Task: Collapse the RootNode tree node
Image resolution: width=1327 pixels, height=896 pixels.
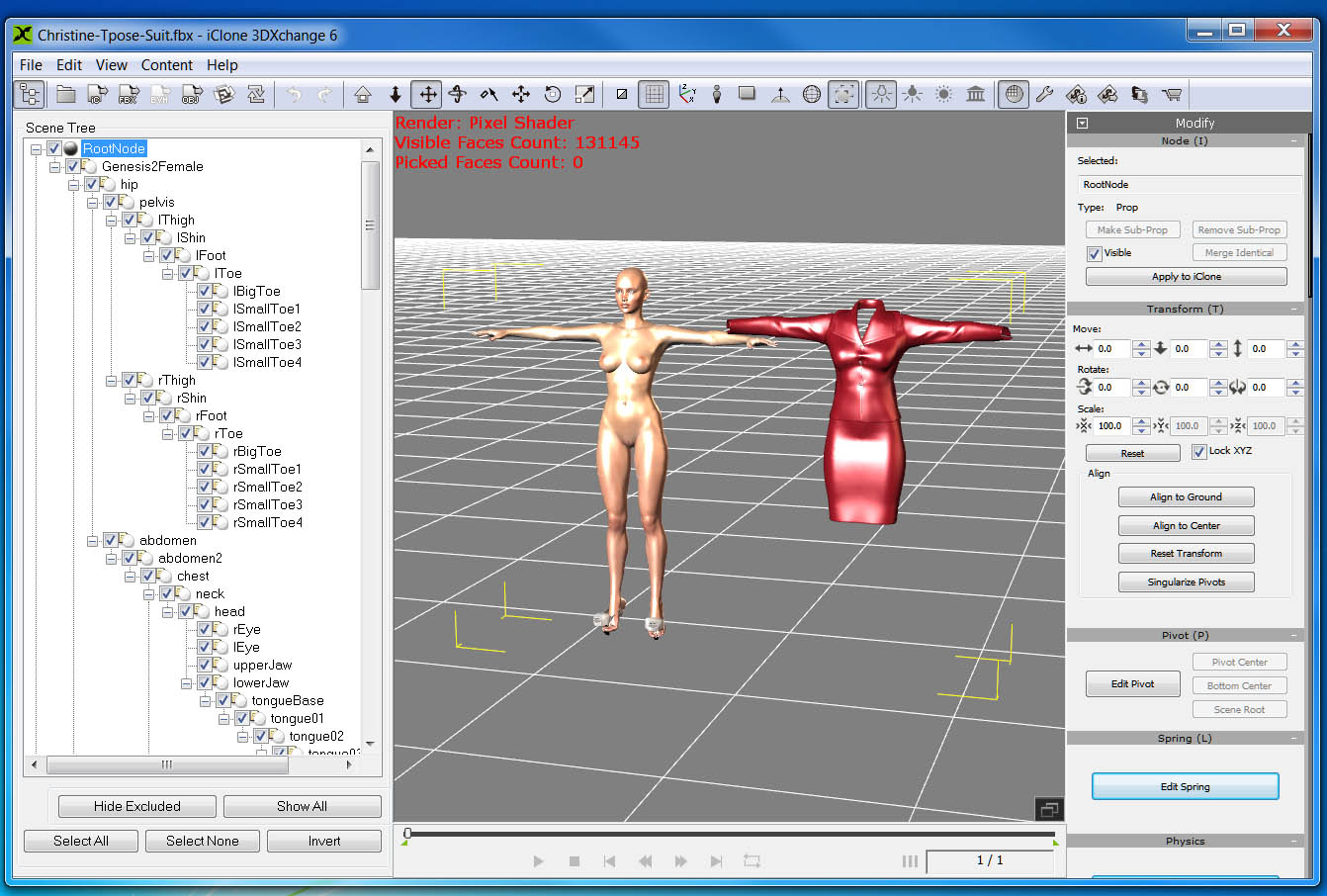Action: click(x=36, y=149)
